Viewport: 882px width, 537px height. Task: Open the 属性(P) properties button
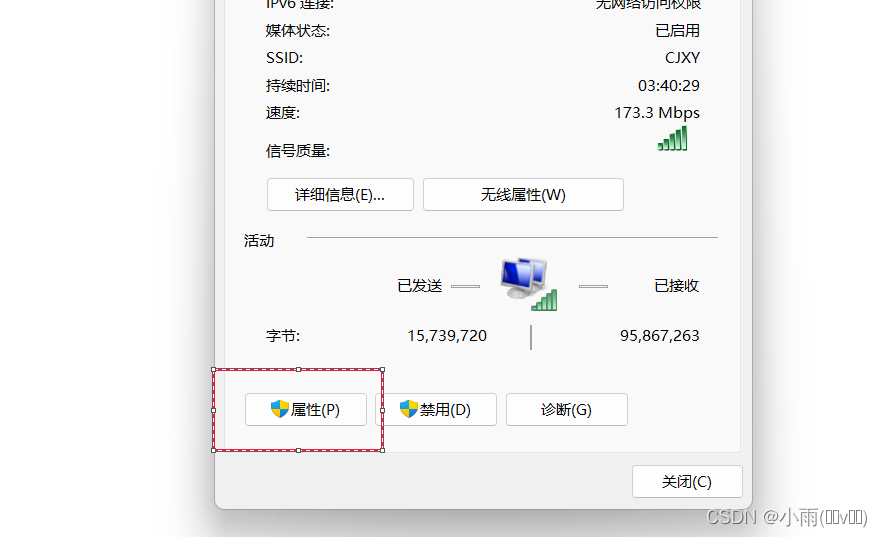(306, 409)
